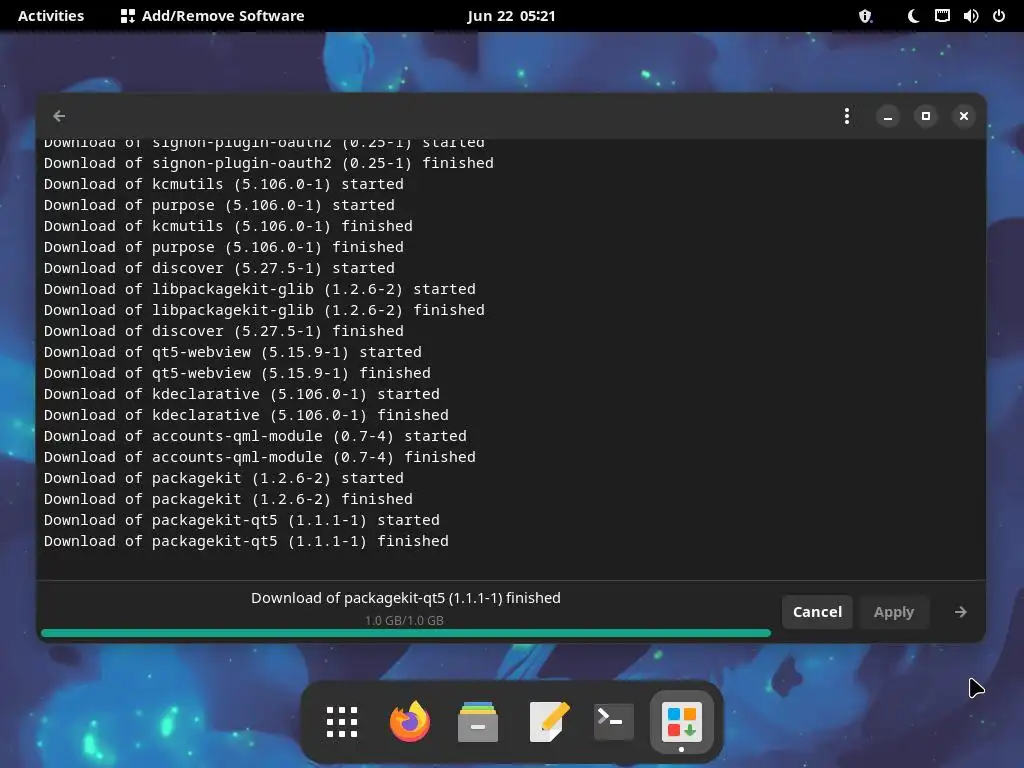Click log line 'packagekit-qt5 (1.1.1-1) finished'

246,541
